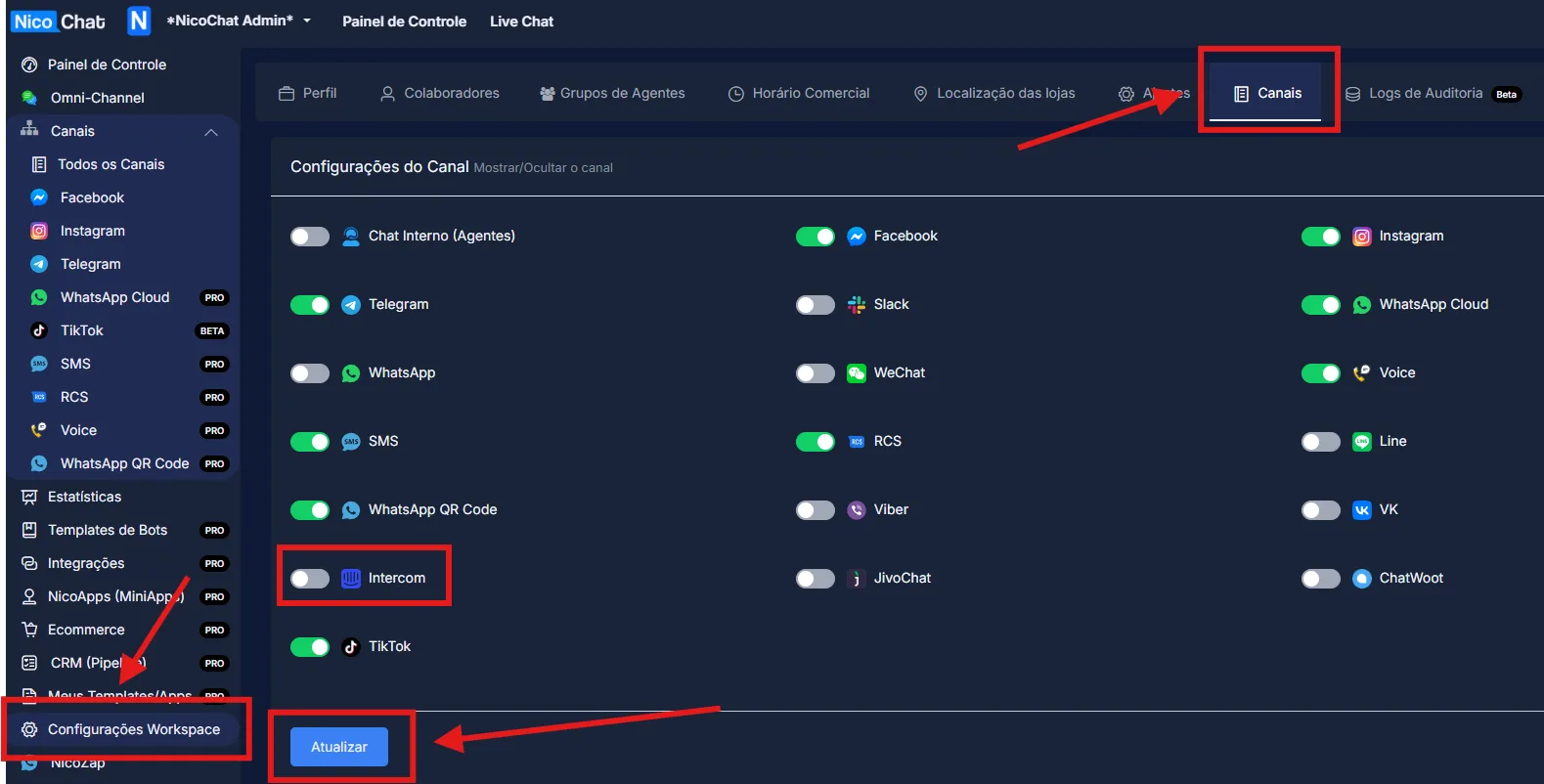Switch to the Perfil tab
The height and width of the screenshot is (784, 1544).
click(x=308, y=93)
